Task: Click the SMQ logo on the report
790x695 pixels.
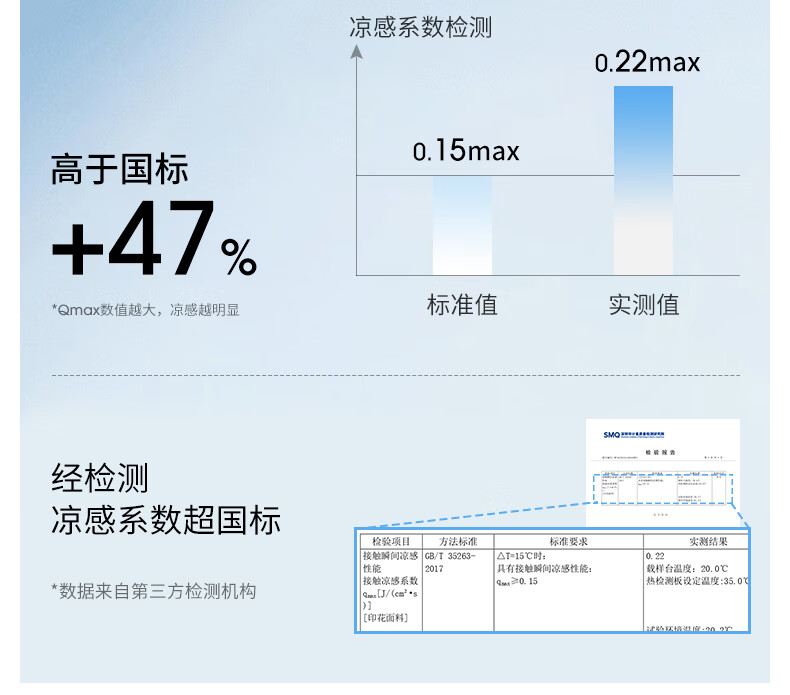Action: tap(612, 434)
